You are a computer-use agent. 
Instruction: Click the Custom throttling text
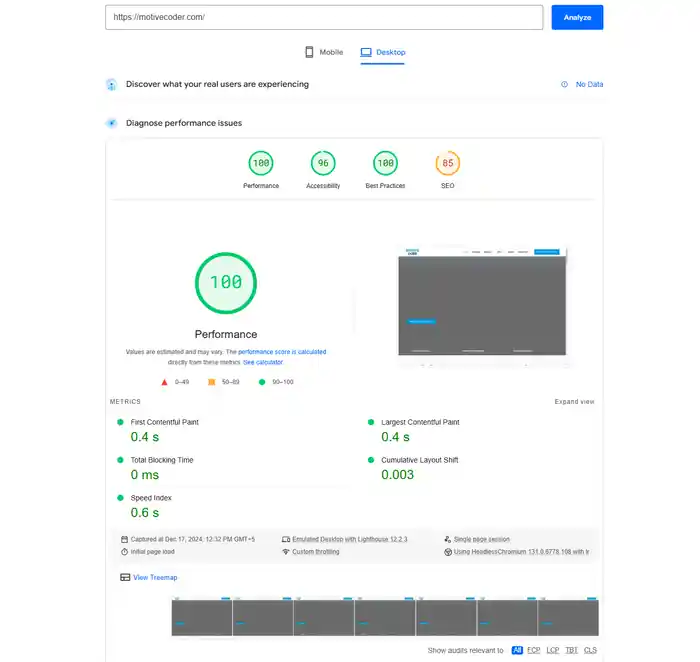pyautogui.click(x=316, y=552)
